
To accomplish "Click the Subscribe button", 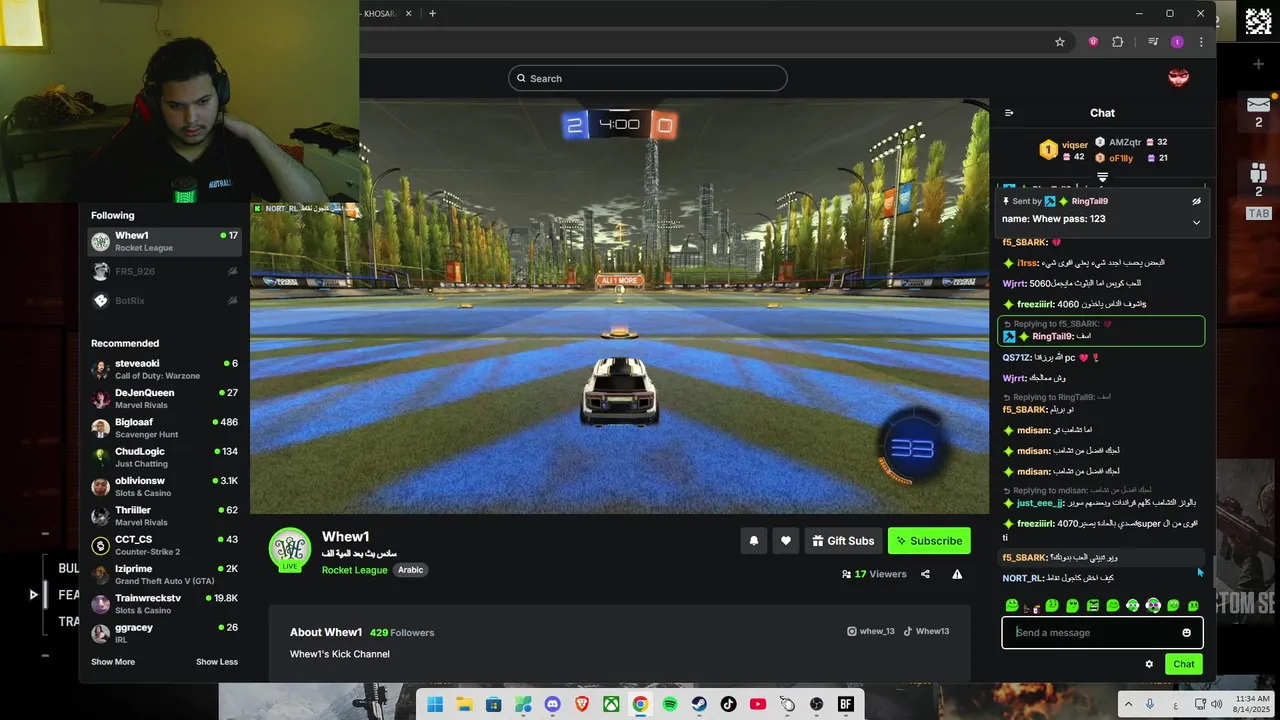I will 929,541.
